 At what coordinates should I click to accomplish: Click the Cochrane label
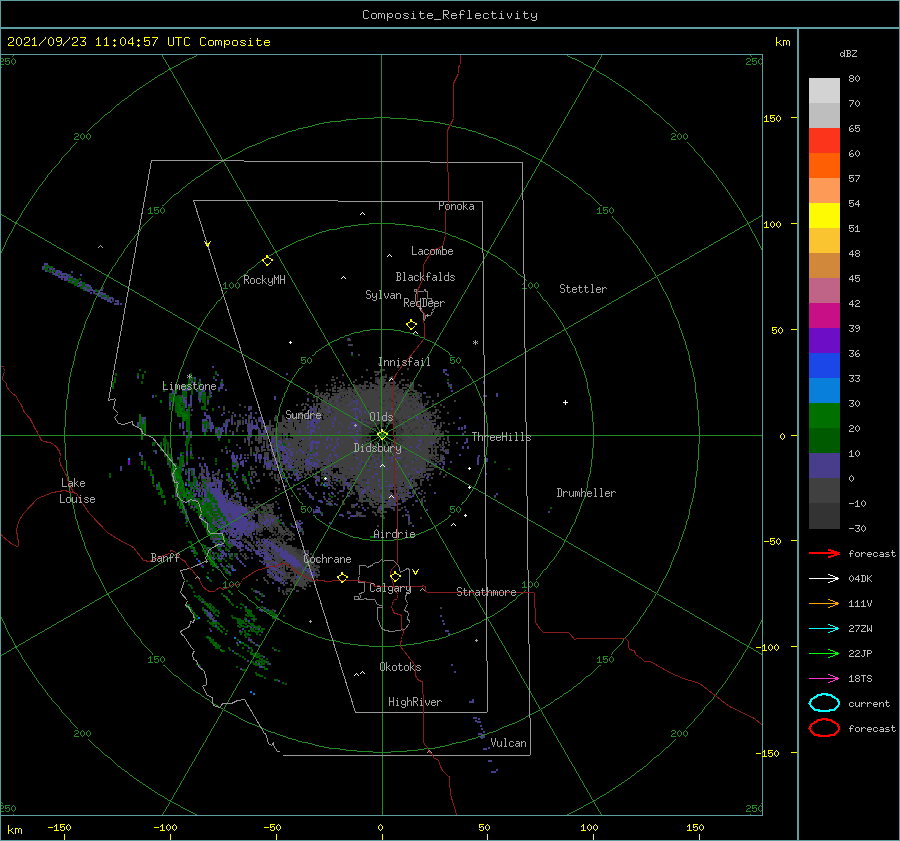tap(327, 559)
